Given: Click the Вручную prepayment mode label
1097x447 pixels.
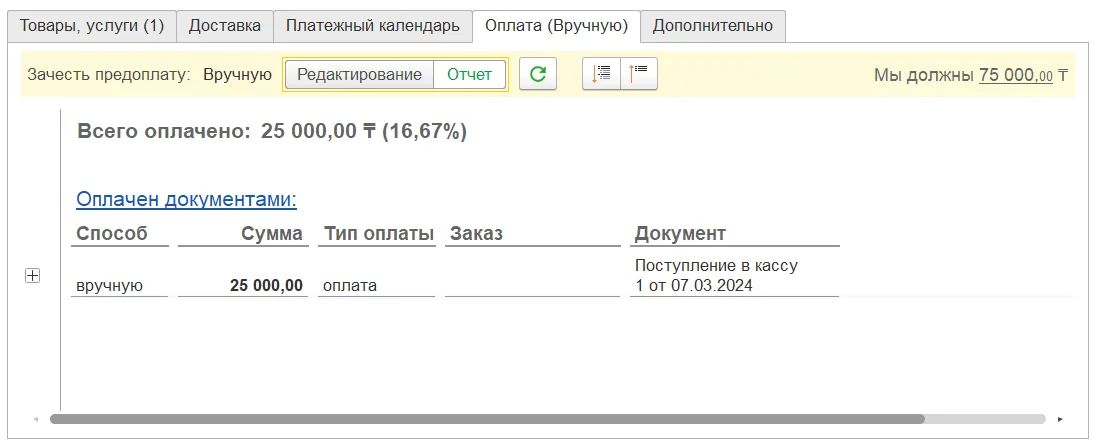Looking at the screenshot, I should click(238, 75).
